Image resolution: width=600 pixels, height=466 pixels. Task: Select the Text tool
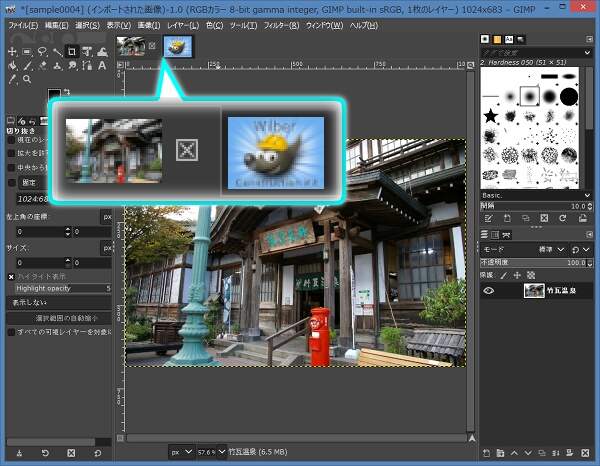coord(102,65)
